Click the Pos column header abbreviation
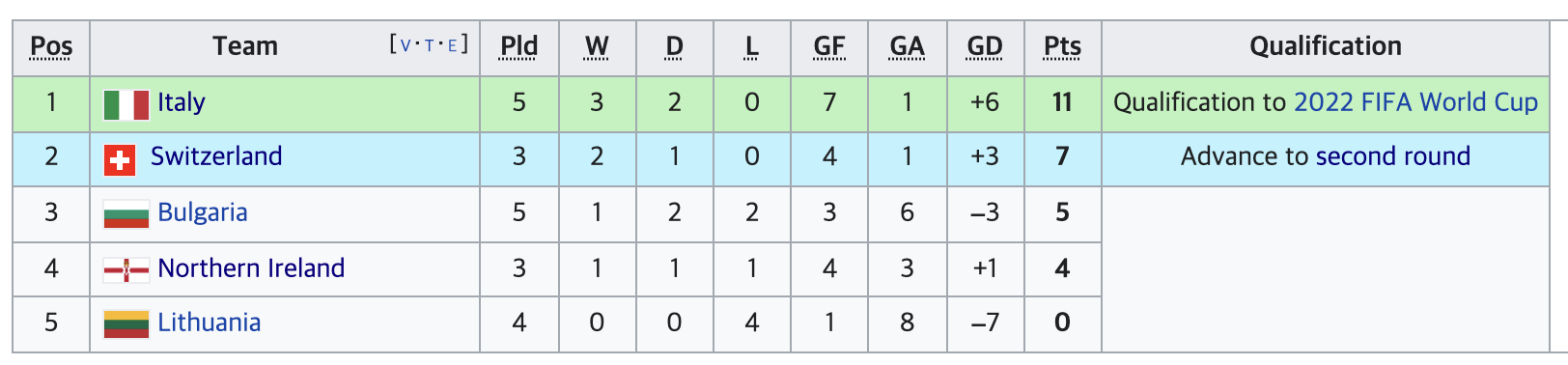 tap(51, 46)
